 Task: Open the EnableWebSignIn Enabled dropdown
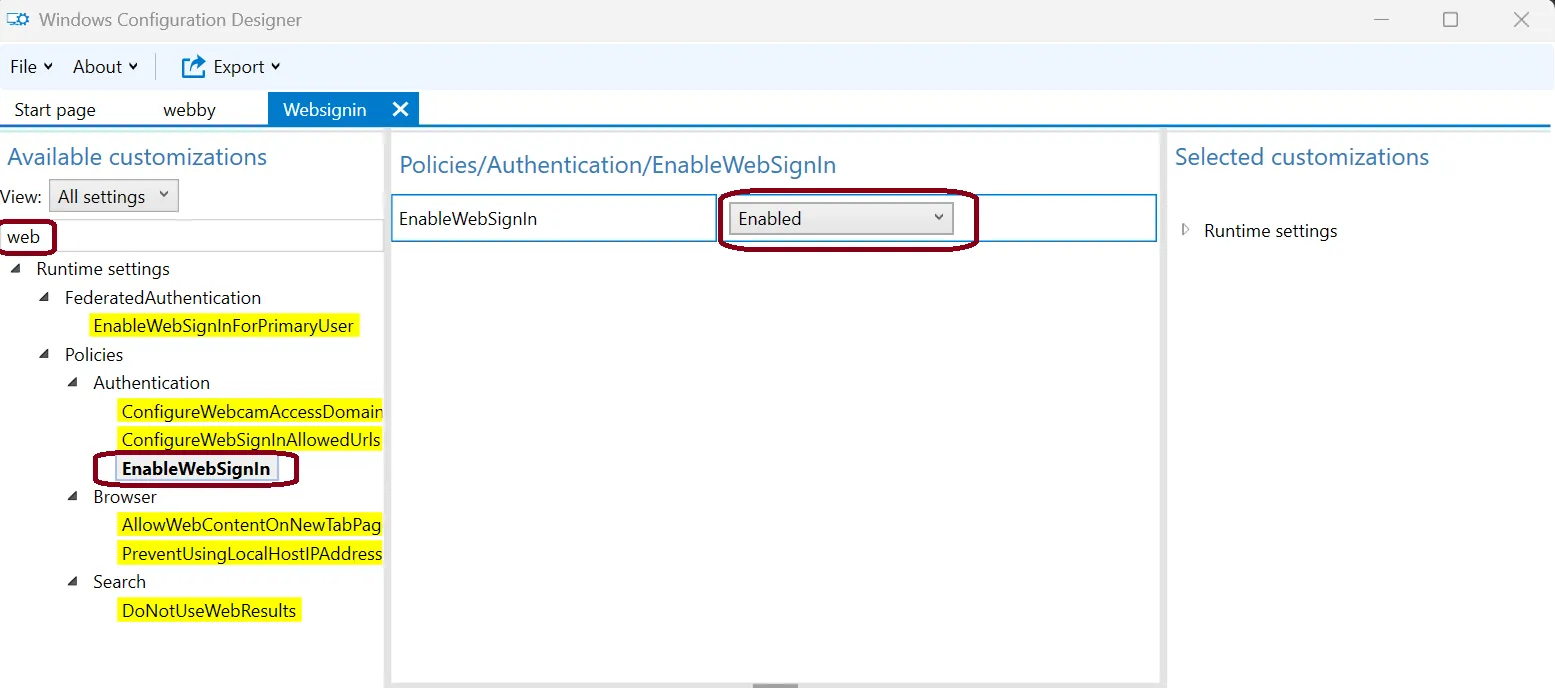[x=841, y=218]
